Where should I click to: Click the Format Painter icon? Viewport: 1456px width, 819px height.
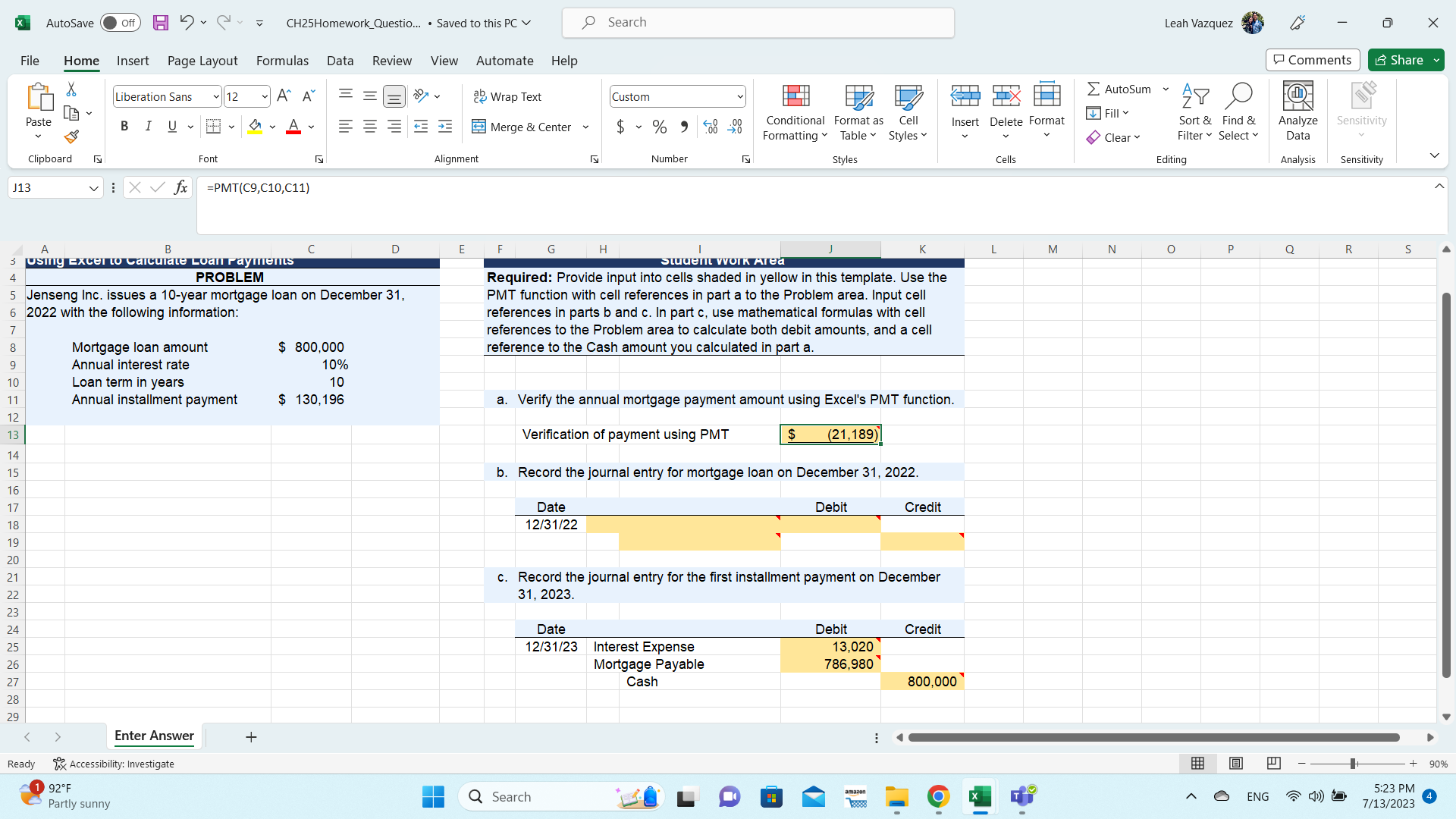[x=71, y=137]
